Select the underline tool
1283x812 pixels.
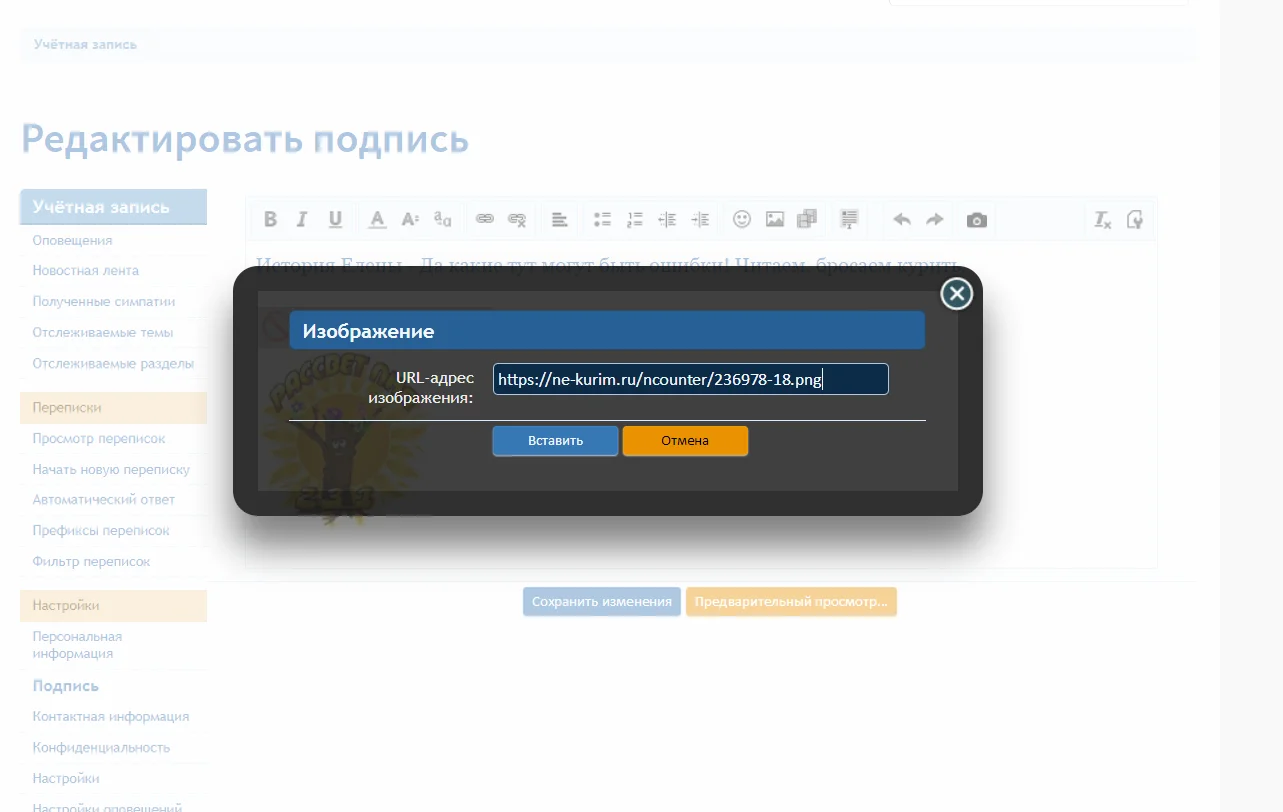coord(336,219)
